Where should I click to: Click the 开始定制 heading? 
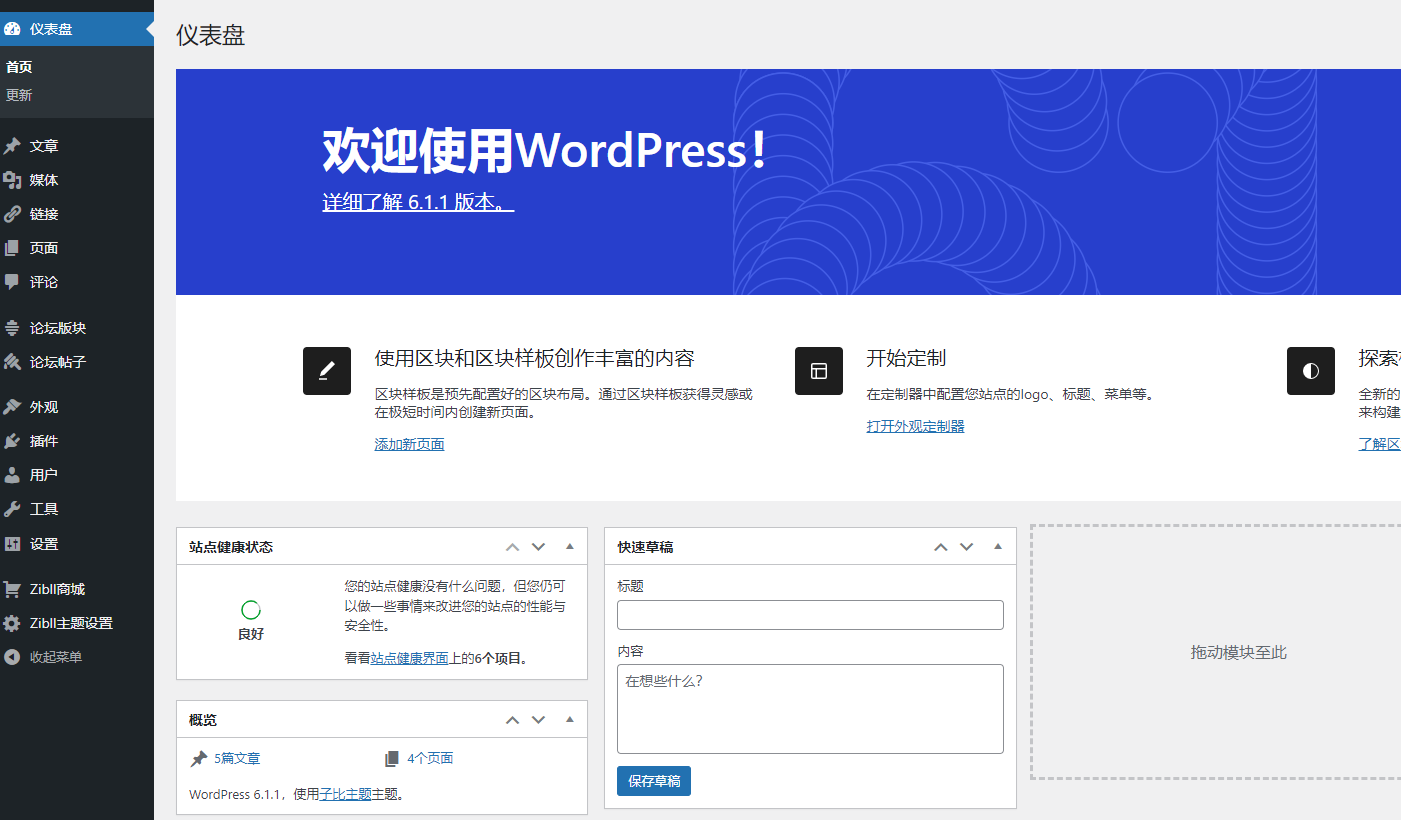click(x=906, y=358)
